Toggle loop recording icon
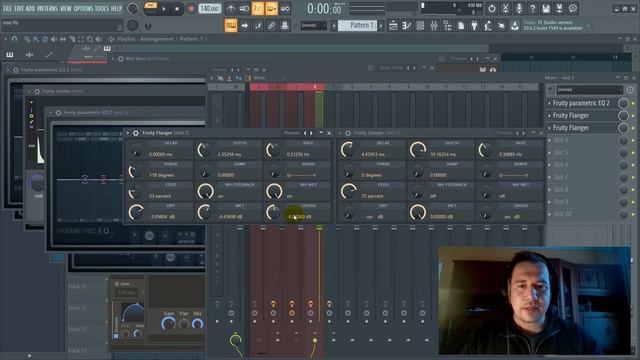Image resolution: width=640 pixels, height=360 pixels. (285, 8)
